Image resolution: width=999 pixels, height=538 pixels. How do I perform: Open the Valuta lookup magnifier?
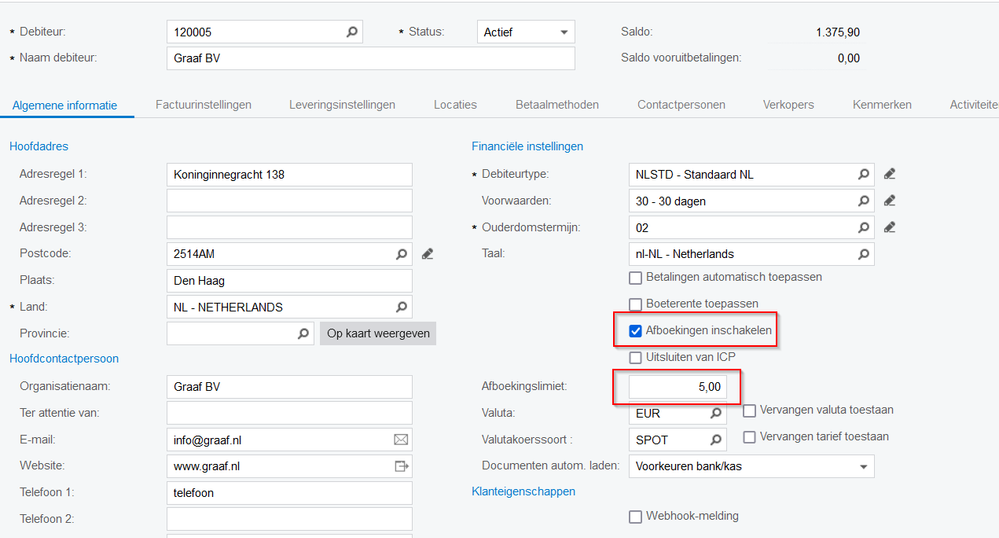pyautogui.click(x=715, y=413)
